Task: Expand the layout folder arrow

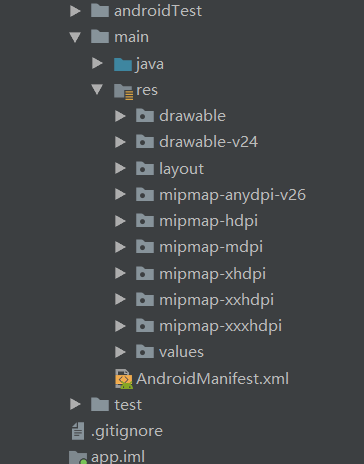Action: [x=120, y=168]
